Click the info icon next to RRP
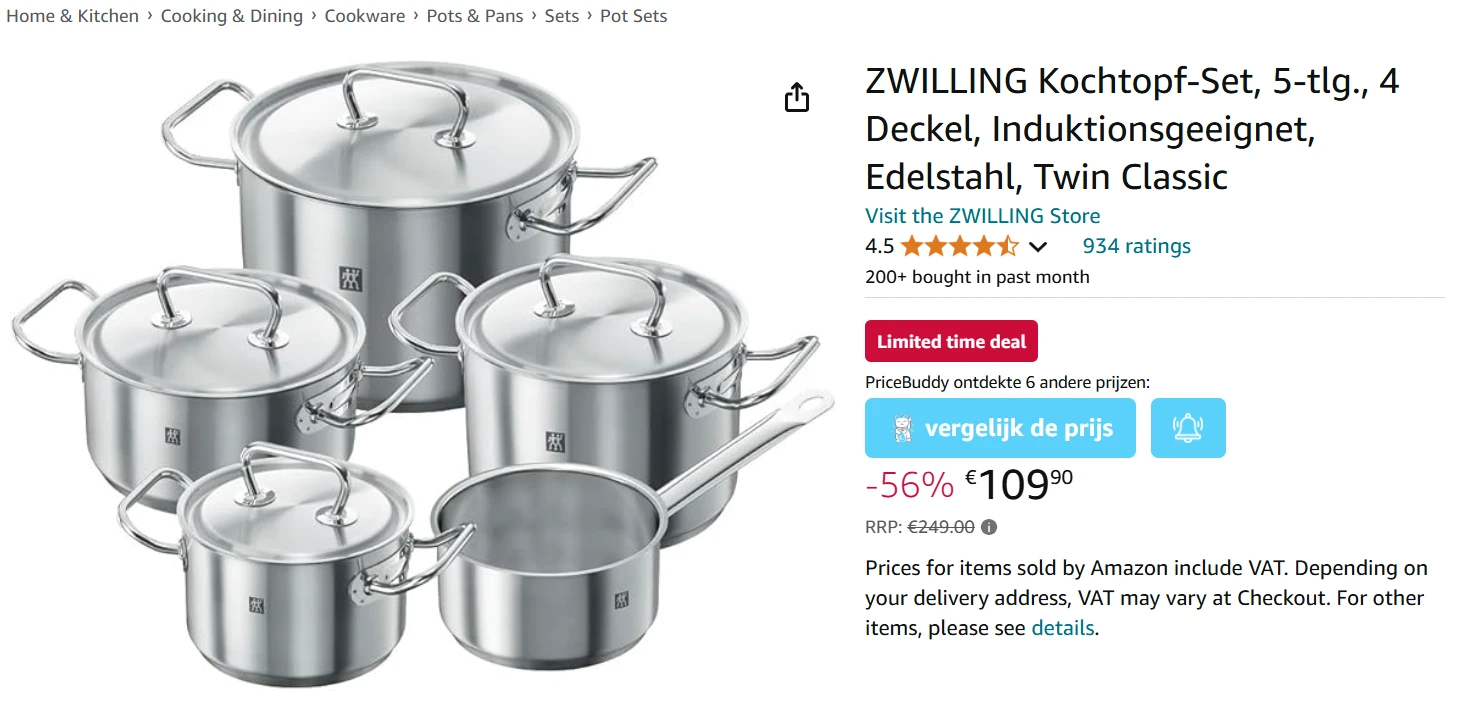 tap(989, 527)
